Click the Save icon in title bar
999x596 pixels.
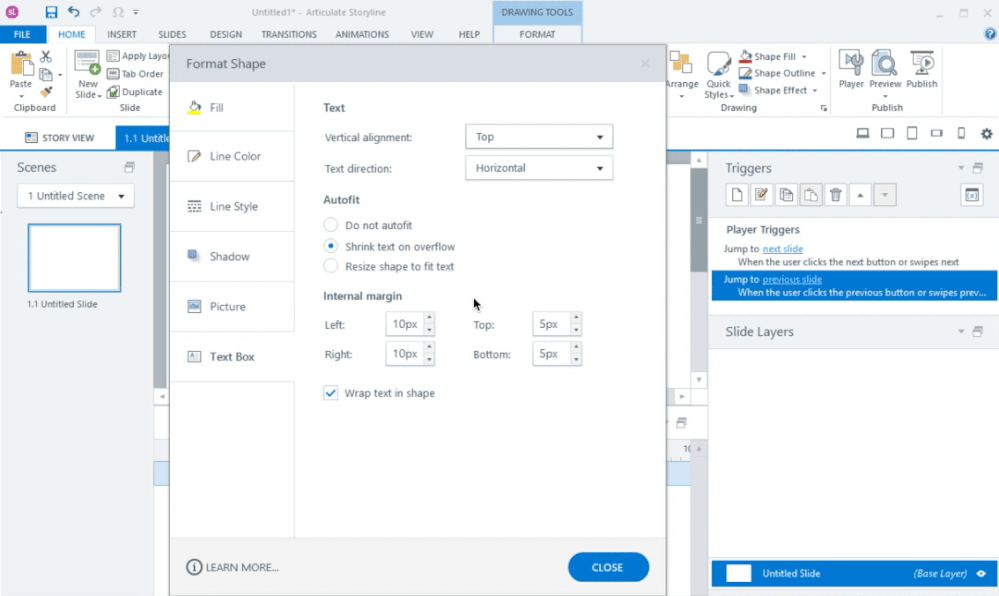[51, 12]
